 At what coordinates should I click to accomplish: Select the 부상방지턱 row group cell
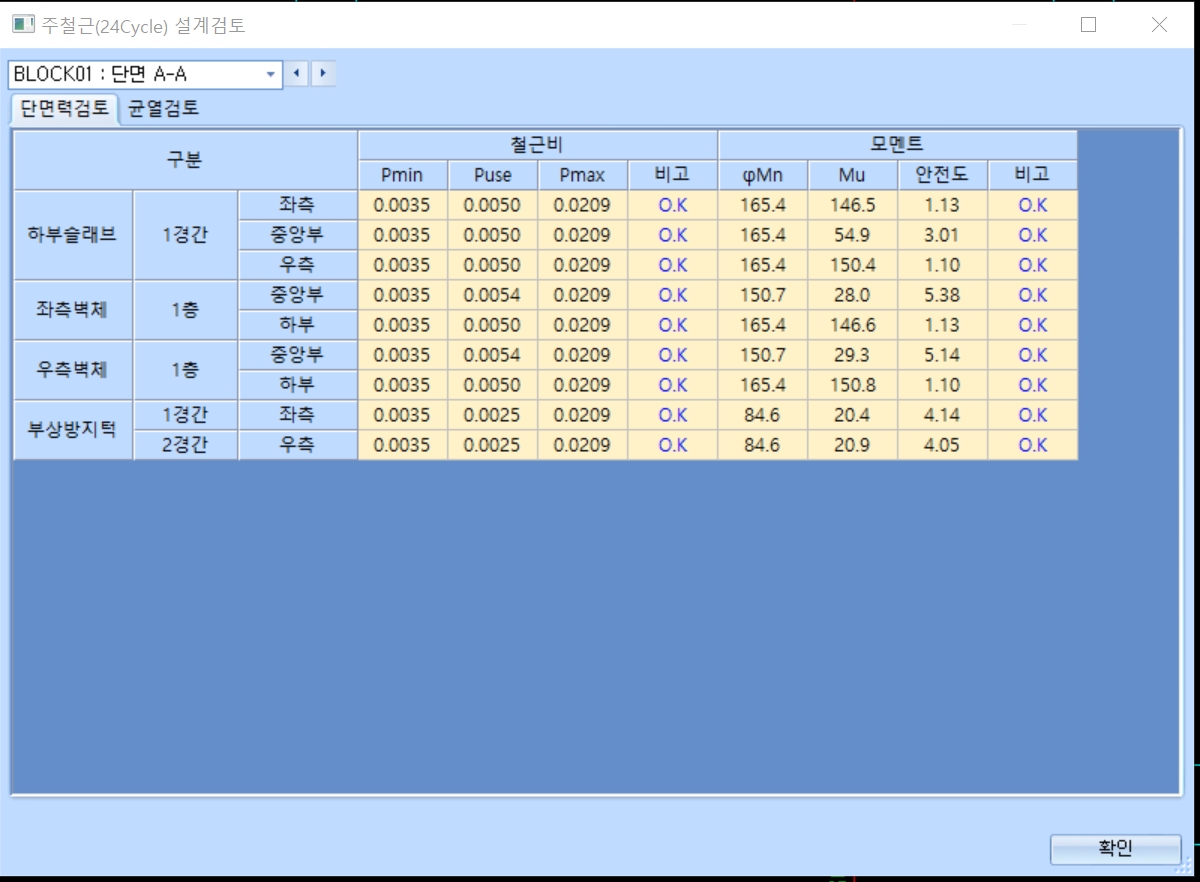[73, 430]
